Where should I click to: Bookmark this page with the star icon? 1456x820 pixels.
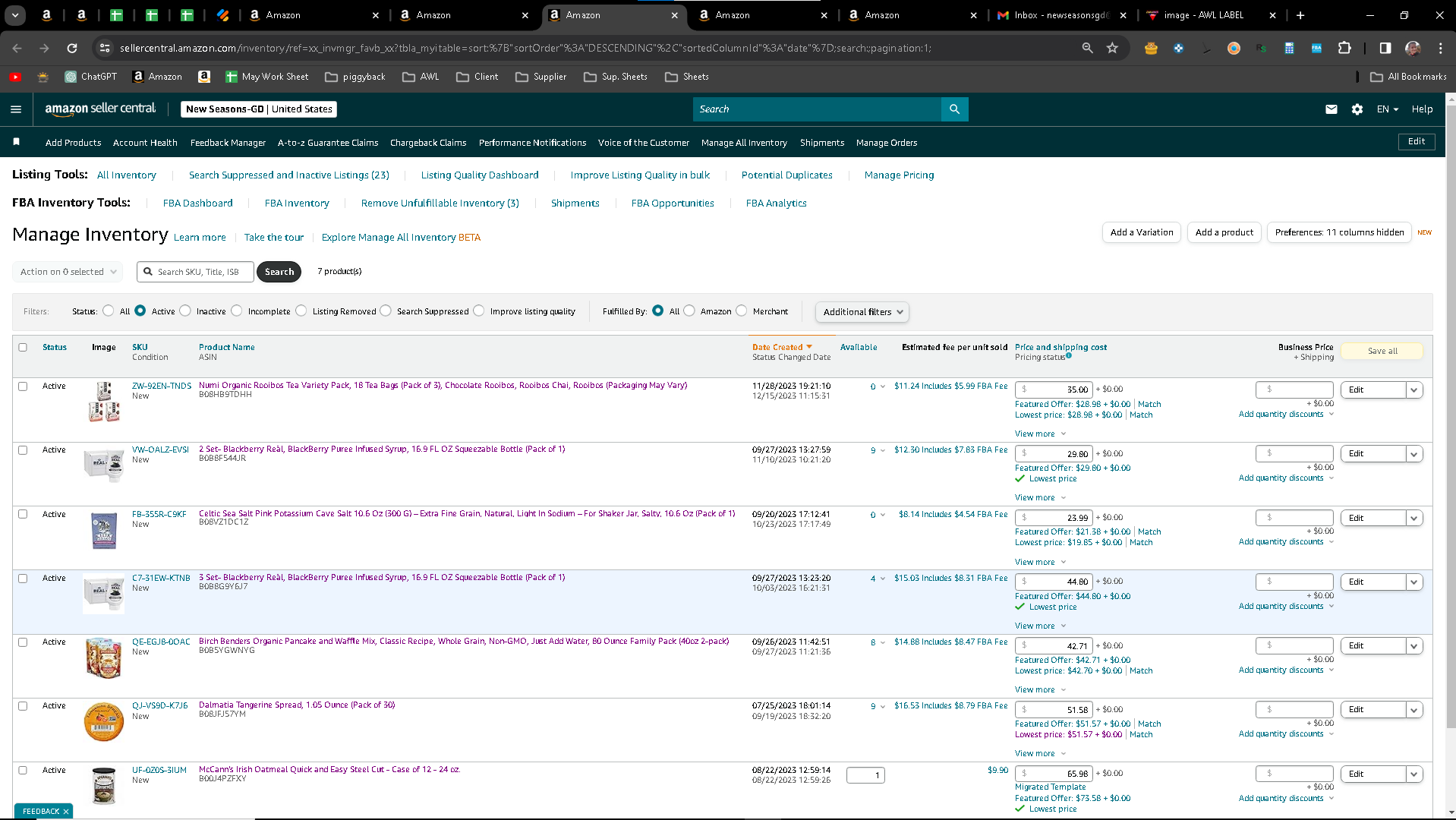click(1112, 48)
